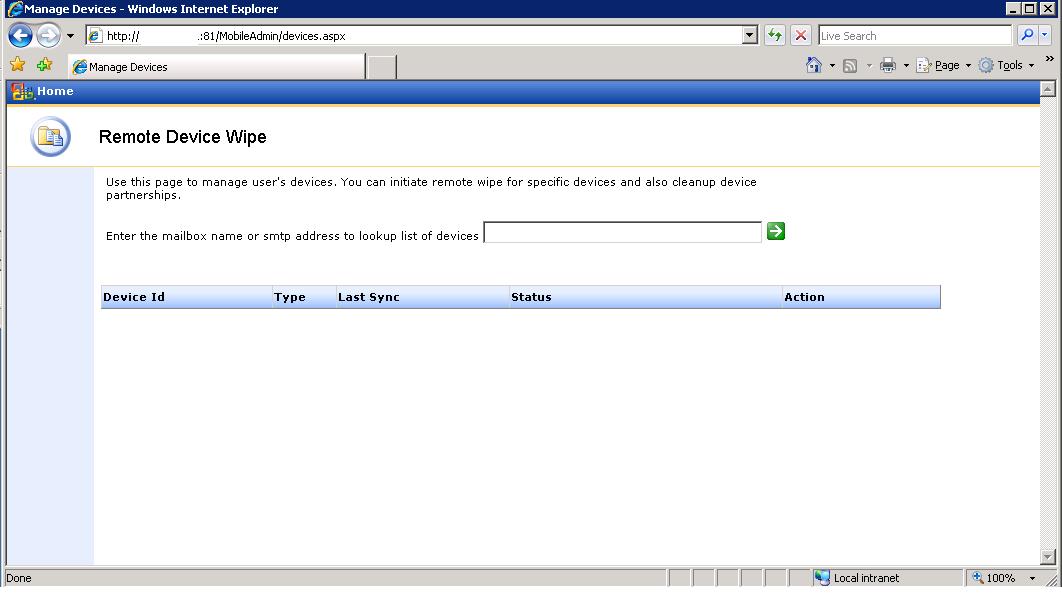
Task: Click the browser Forward arrow button
Action: pos(48,35)
